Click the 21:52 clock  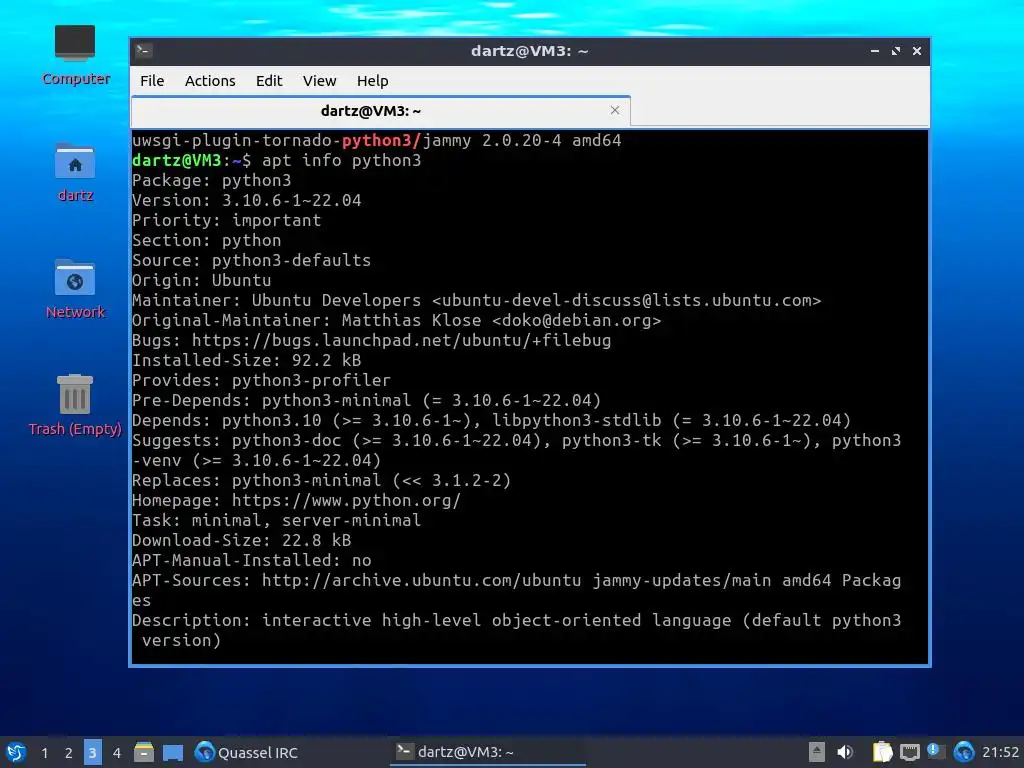(x=1000, y=752)
